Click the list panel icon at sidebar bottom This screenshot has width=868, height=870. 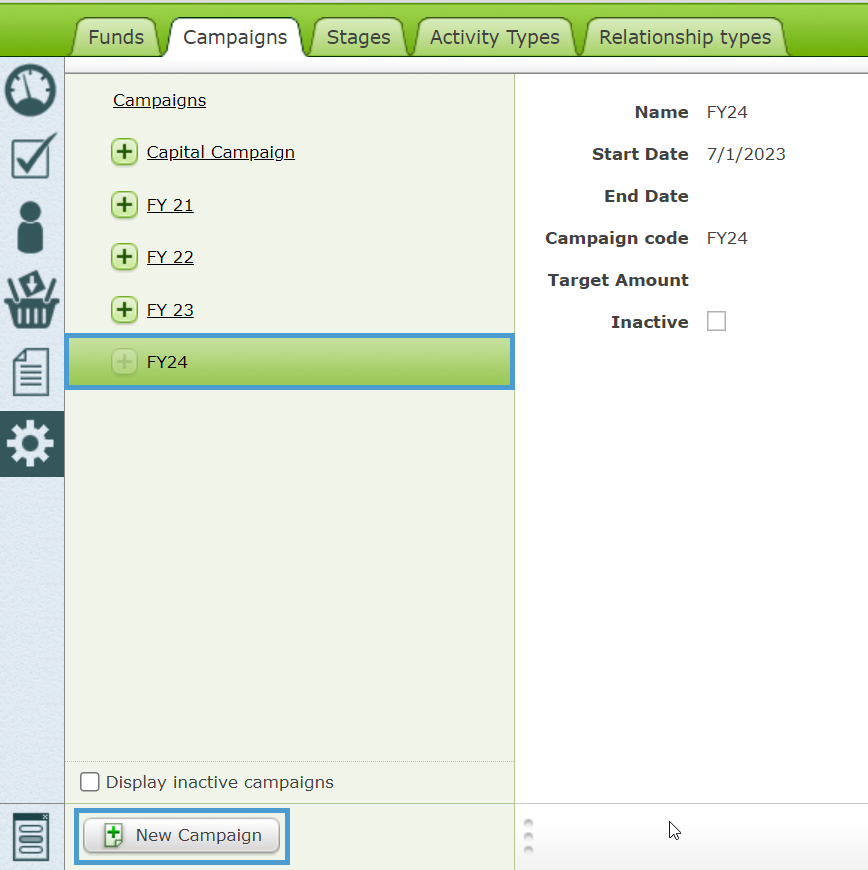[31, 837]
